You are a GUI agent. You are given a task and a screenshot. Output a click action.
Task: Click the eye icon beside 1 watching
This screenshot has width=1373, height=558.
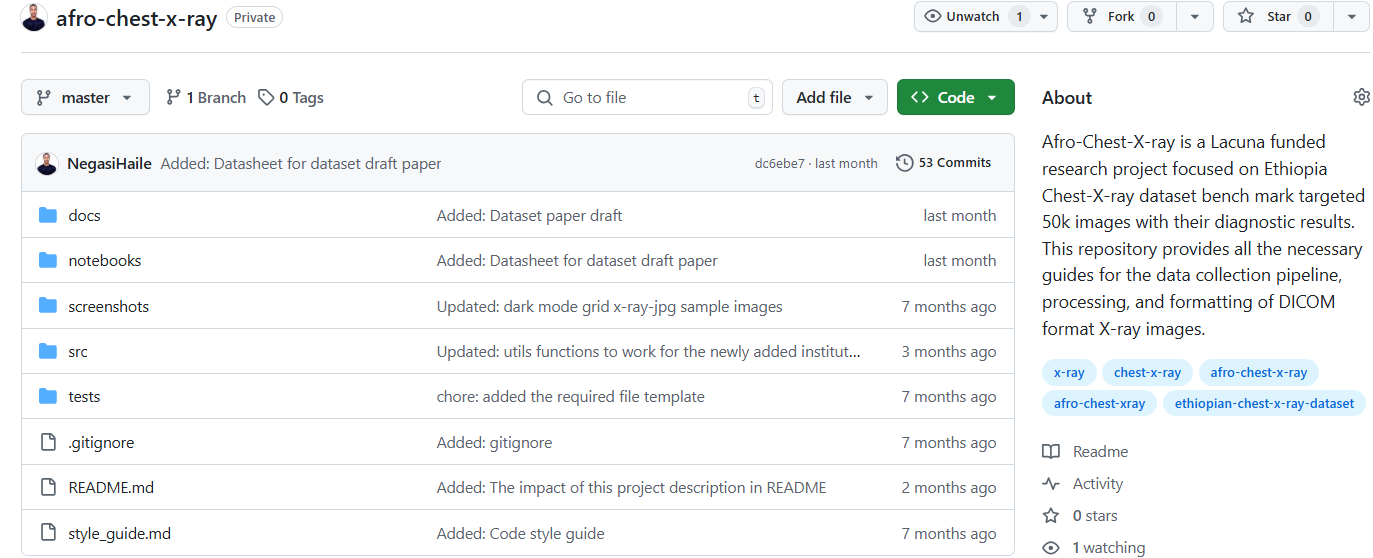[1050, 548]
